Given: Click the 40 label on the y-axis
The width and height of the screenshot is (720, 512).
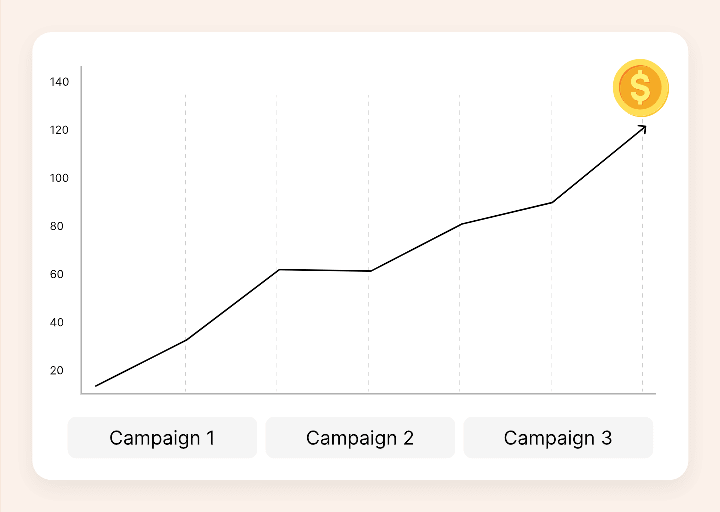Looking at the screenshot, I should [x=58, y=322].
